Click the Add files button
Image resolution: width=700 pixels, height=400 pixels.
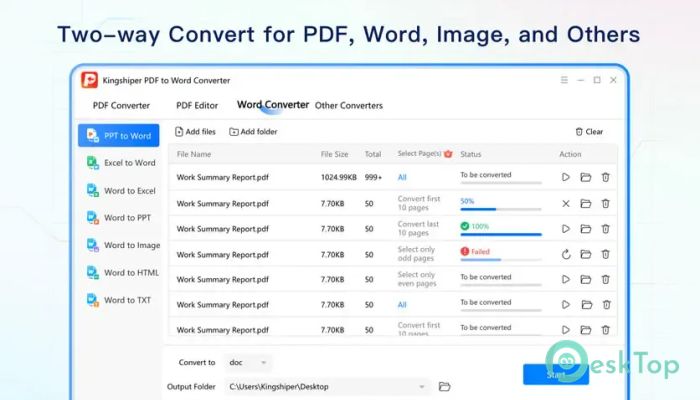click(195, 132)
